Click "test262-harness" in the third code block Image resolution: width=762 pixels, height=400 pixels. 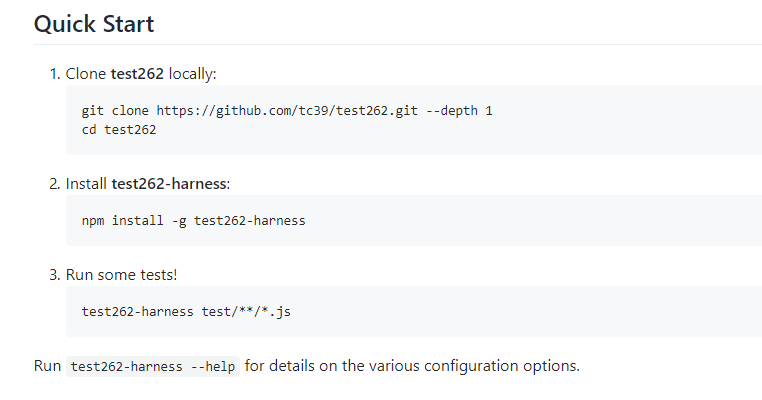click(x=138, y=310)
